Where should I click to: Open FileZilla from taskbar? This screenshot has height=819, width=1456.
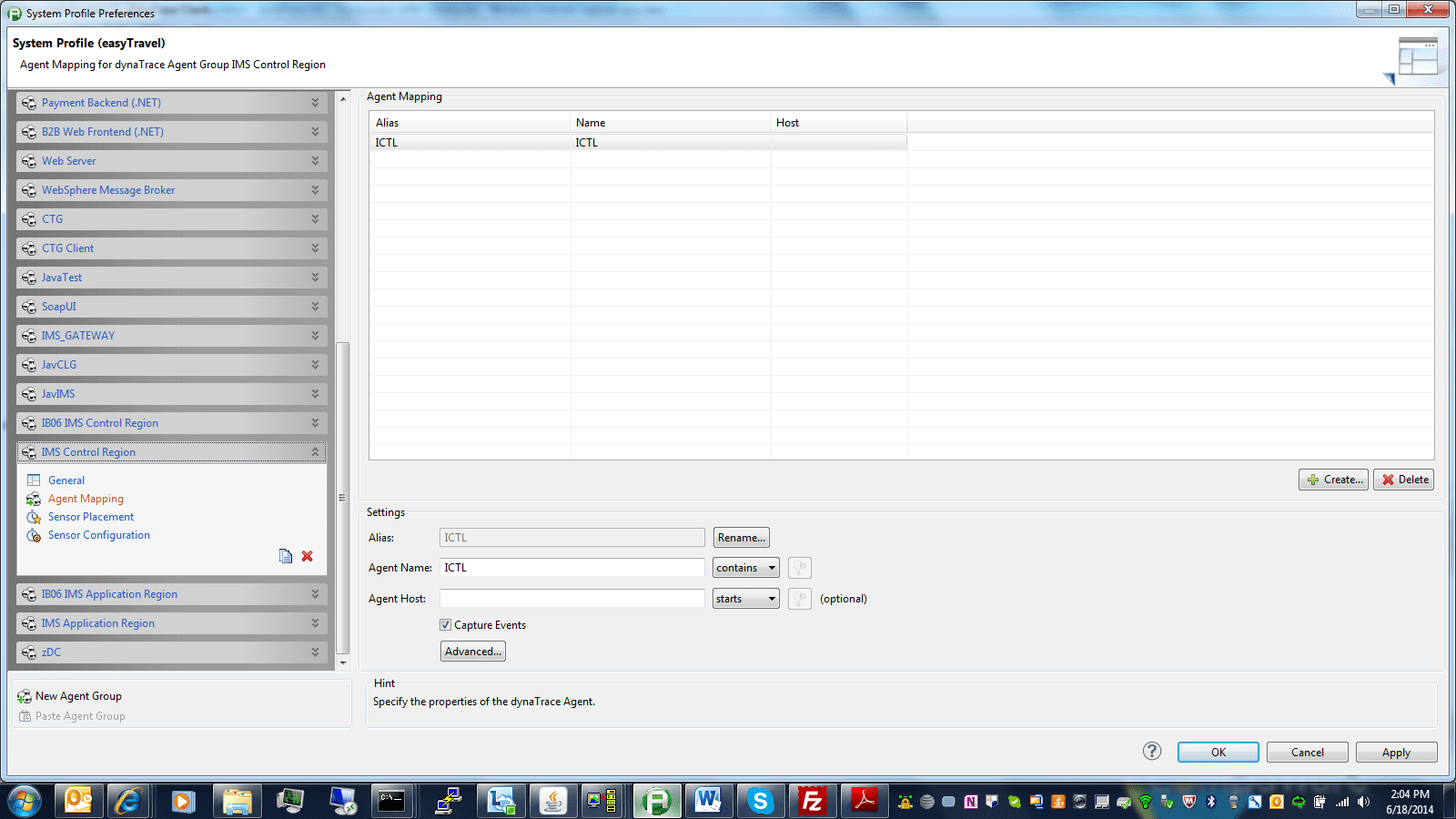click(x=812, y=801)
